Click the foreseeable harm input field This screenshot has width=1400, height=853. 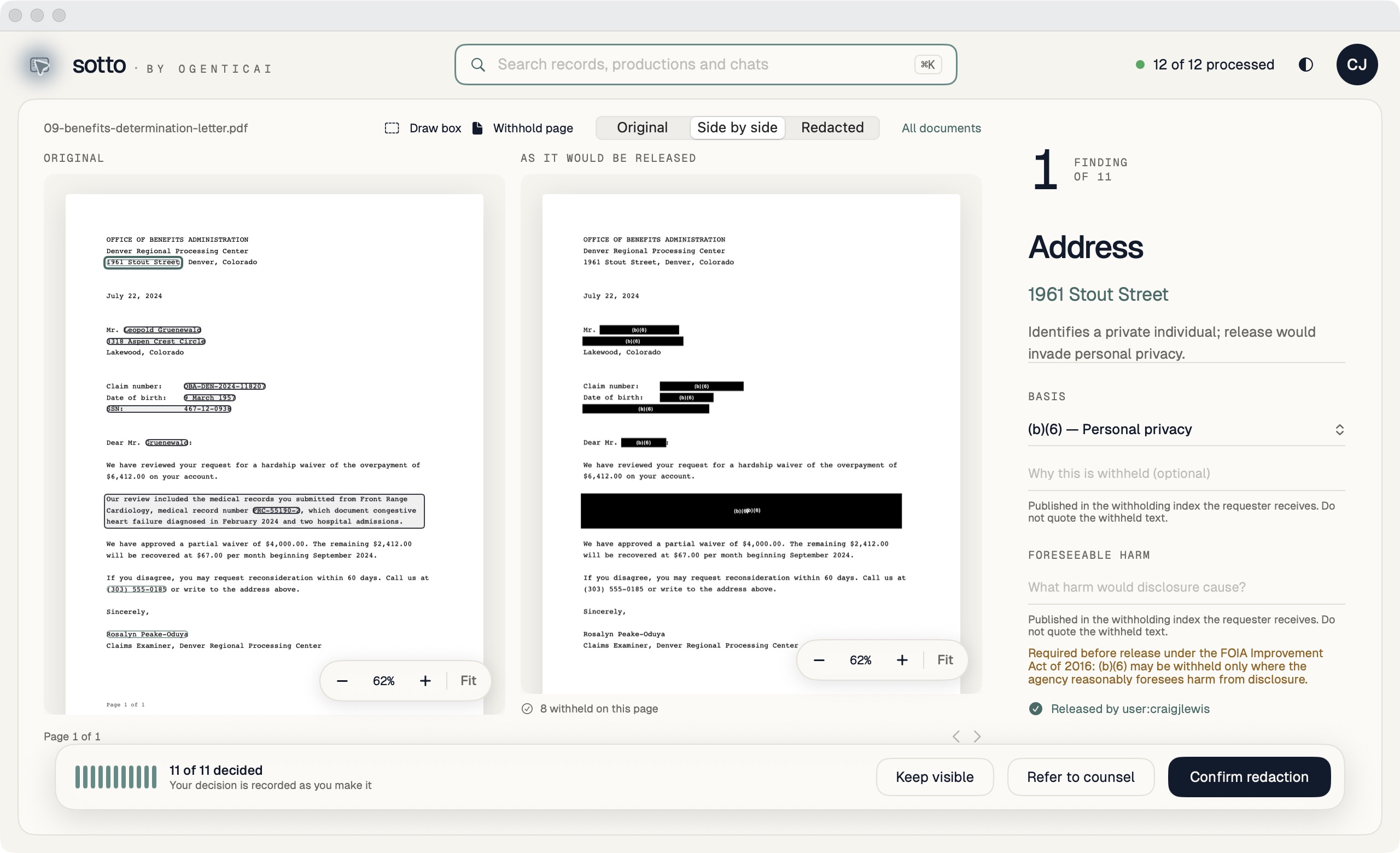pyautogui.click(x=1186, y=587)
